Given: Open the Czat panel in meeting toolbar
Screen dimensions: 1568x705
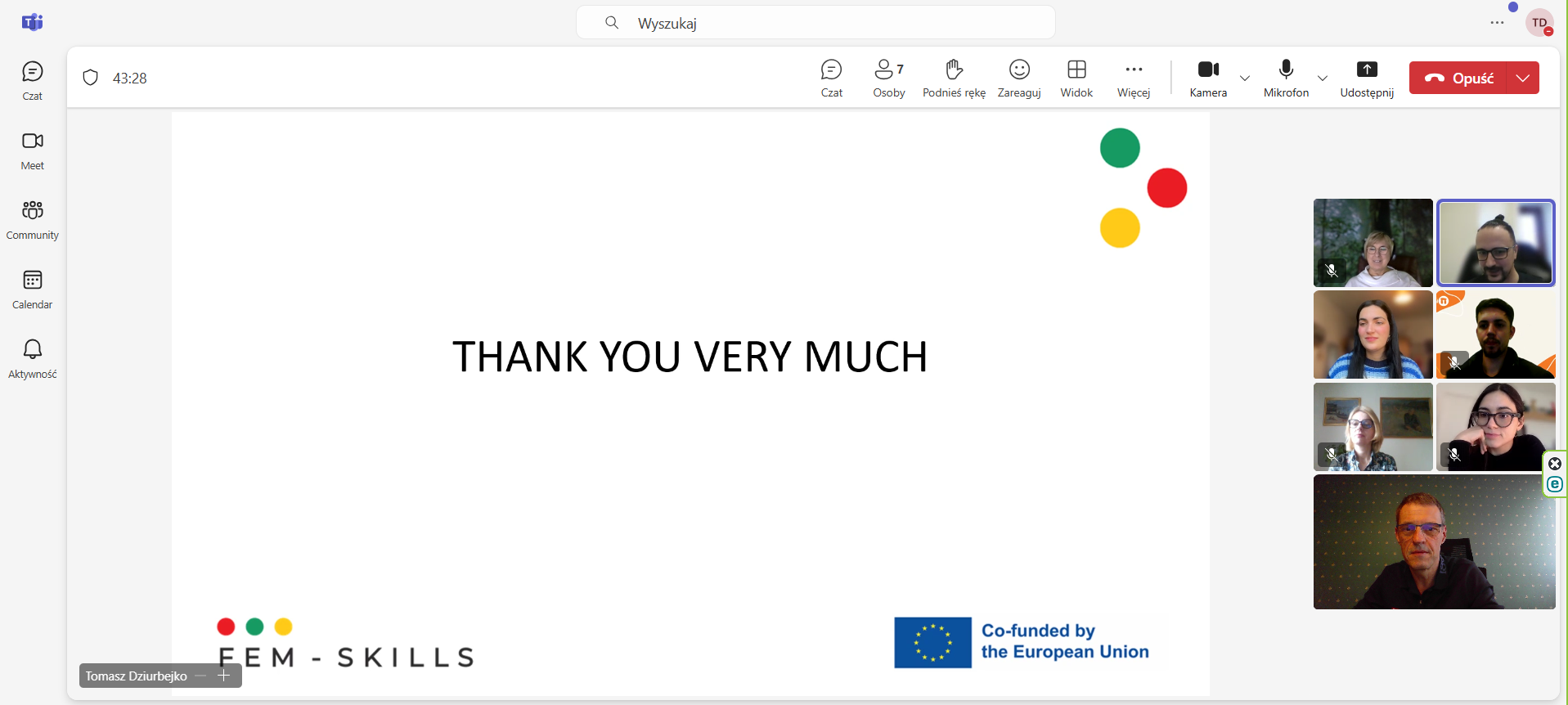Looking at the screenshot, I should coord(831,79).
